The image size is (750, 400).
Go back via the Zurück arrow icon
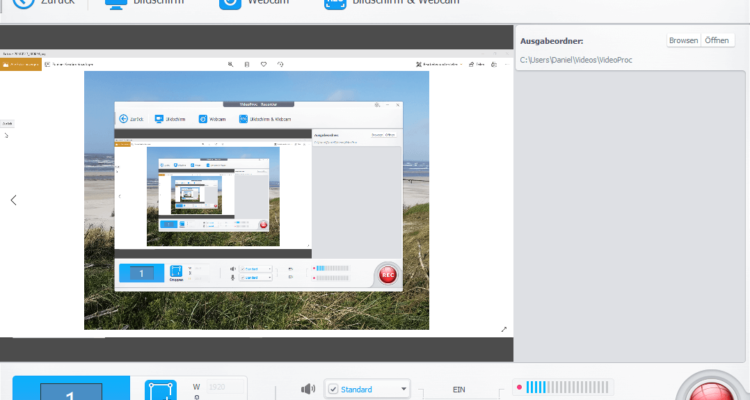click(x=23, y=3)
